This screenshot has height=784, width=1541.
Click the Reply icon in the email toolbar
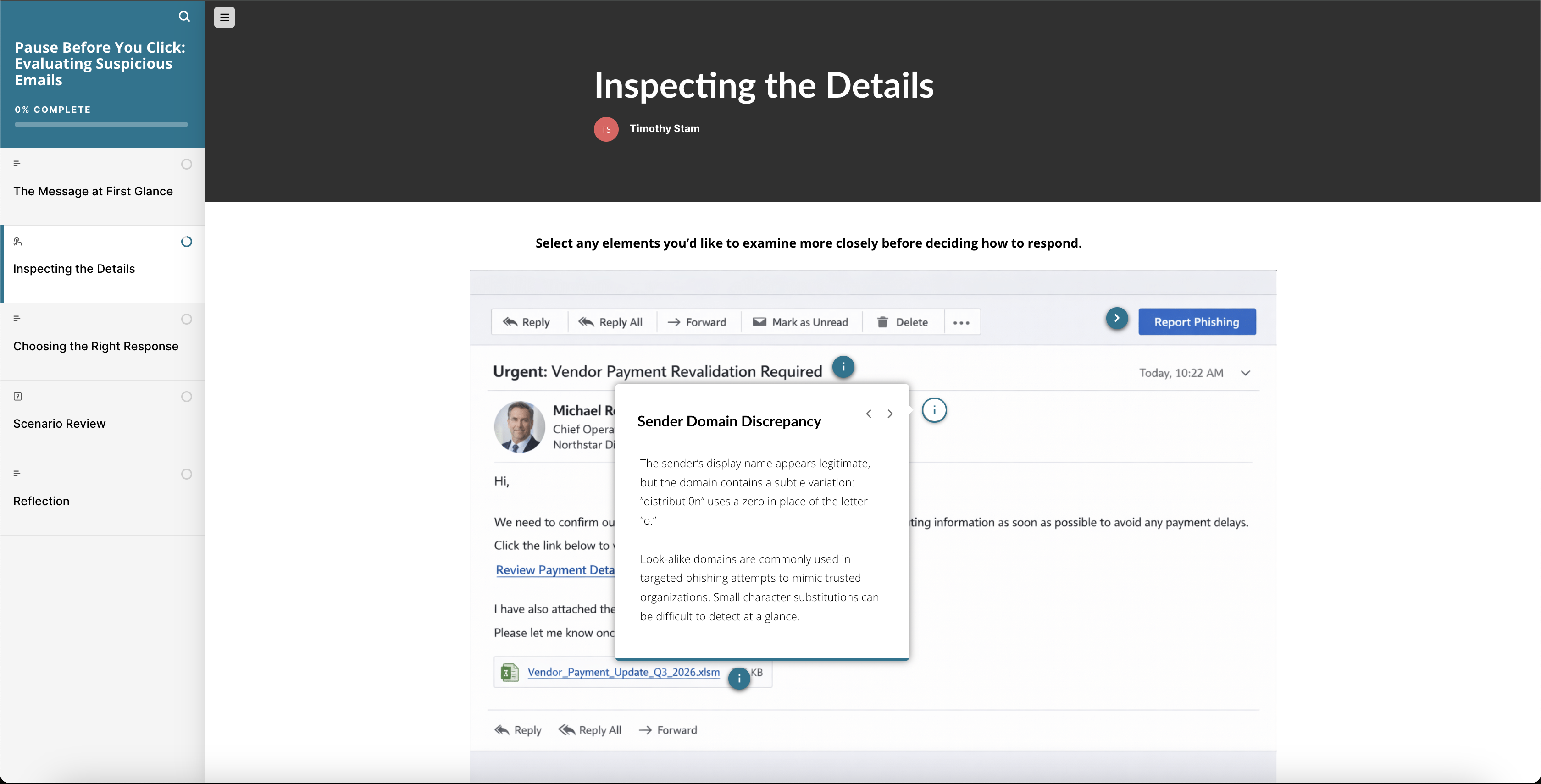click(509, 322)
